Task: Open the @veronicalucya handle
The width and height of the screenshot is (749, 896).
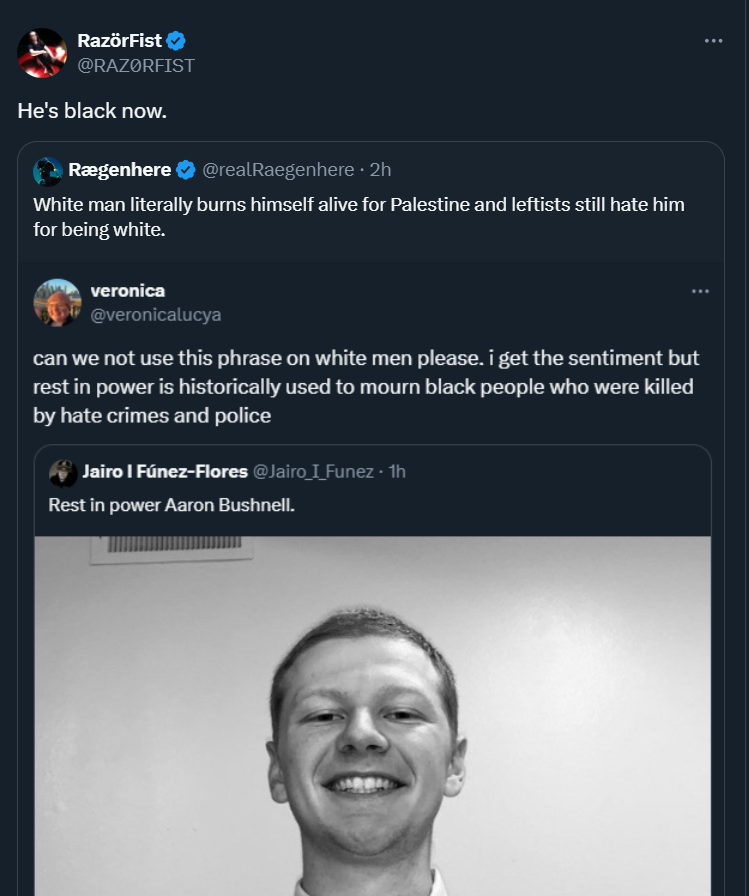Action: pos(155,314)
